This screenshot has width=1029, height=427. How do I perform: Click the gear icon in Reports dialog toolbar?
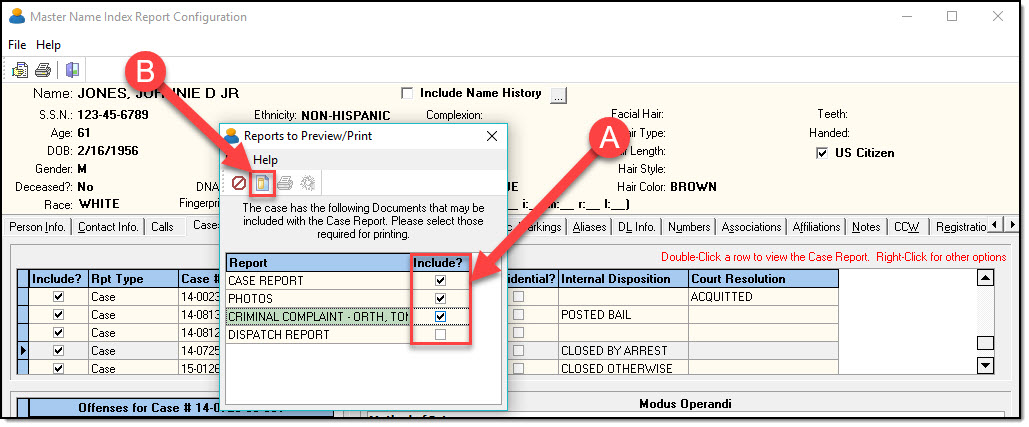coord(307,183)
